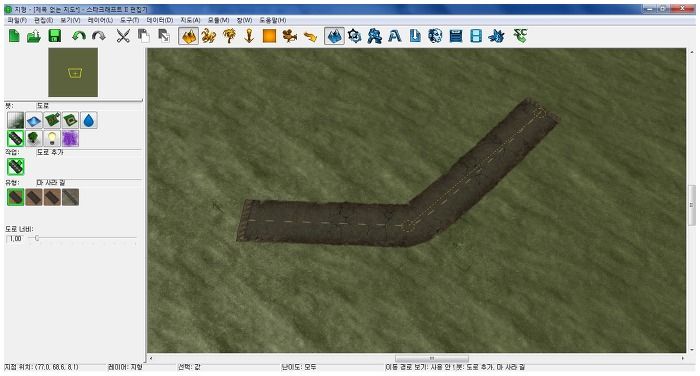Choose the first green-highlighted road type swatch
700x376 pixels.
(16, 197)
